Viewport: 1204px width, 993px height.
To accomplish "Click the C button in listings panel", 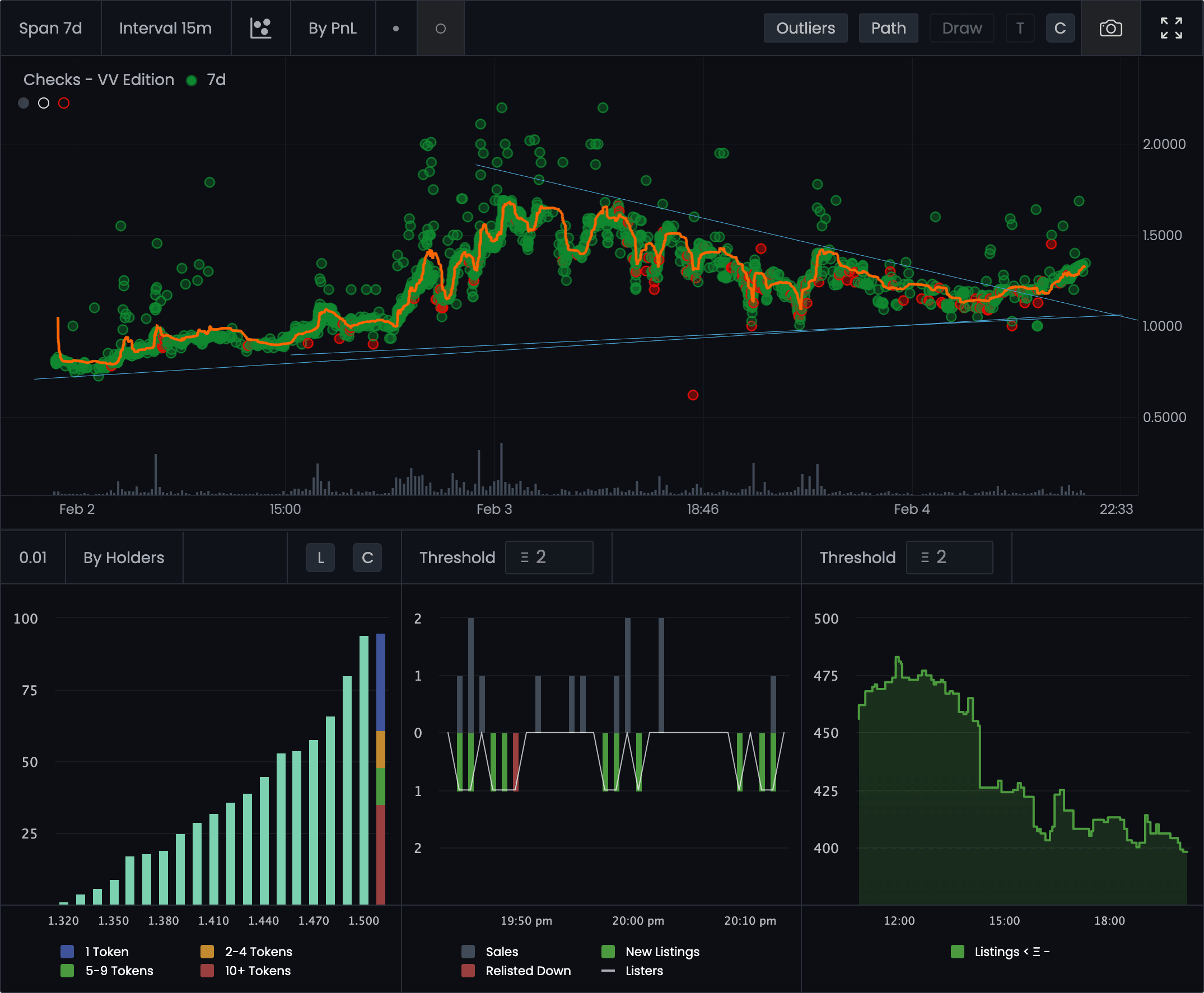I will click(367, 558).
